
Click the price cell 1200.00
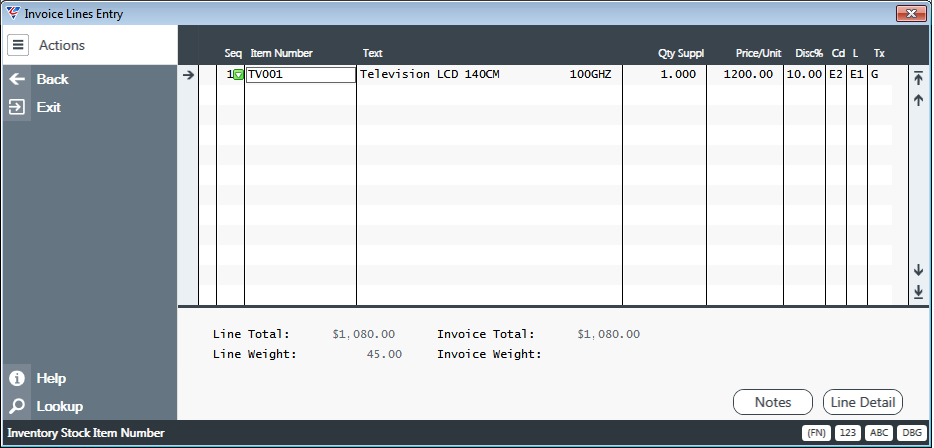pos(748,74)
